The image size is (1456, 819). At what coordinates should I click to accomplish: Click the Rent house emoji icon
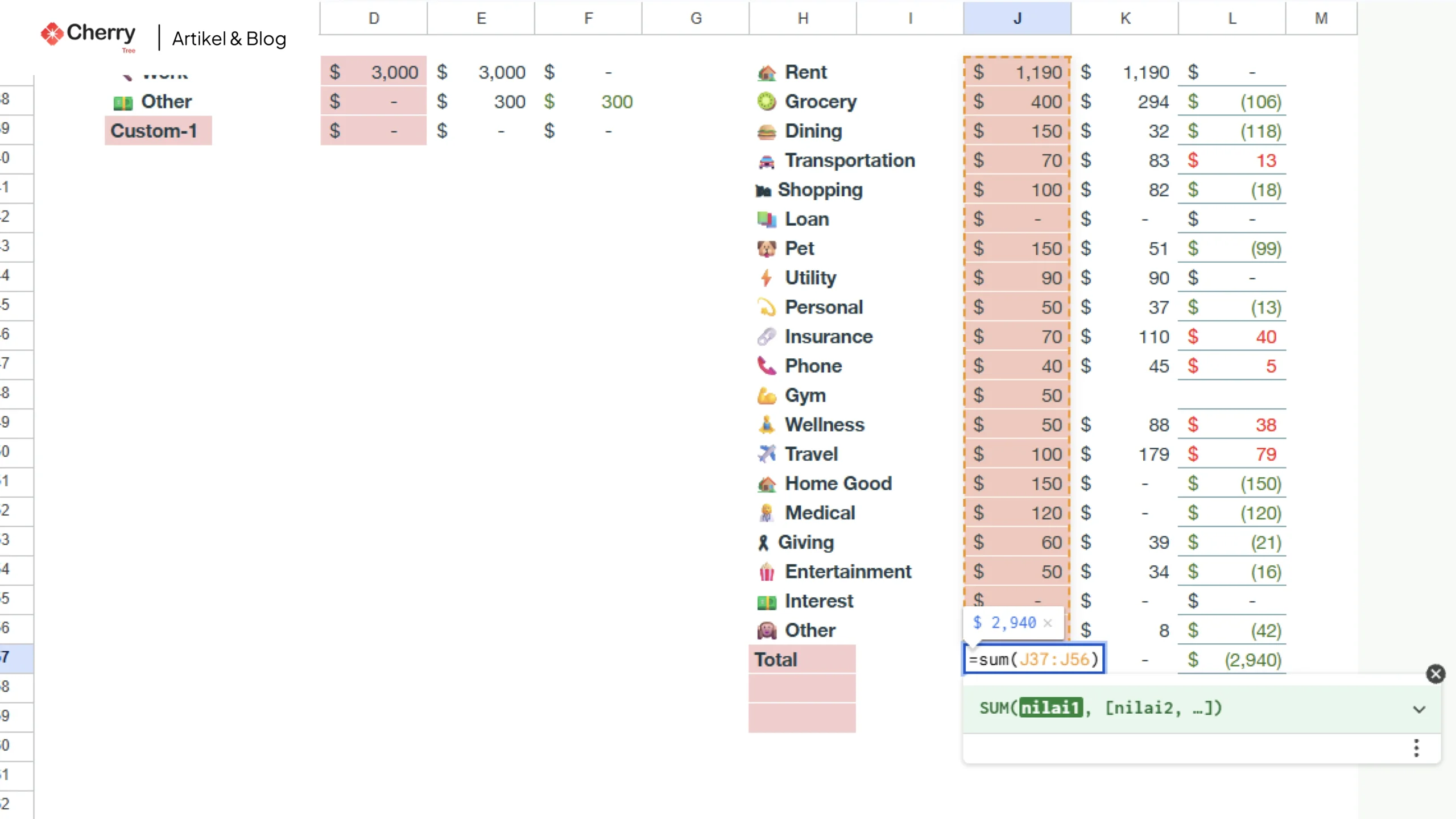pyautogui.click(x=767, y=73)
